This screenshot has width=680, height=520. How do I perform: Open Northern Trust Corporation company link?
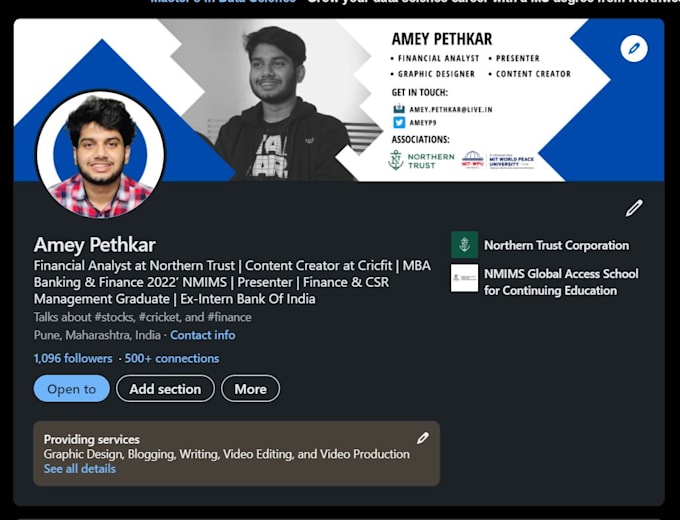tap(556, 245)
